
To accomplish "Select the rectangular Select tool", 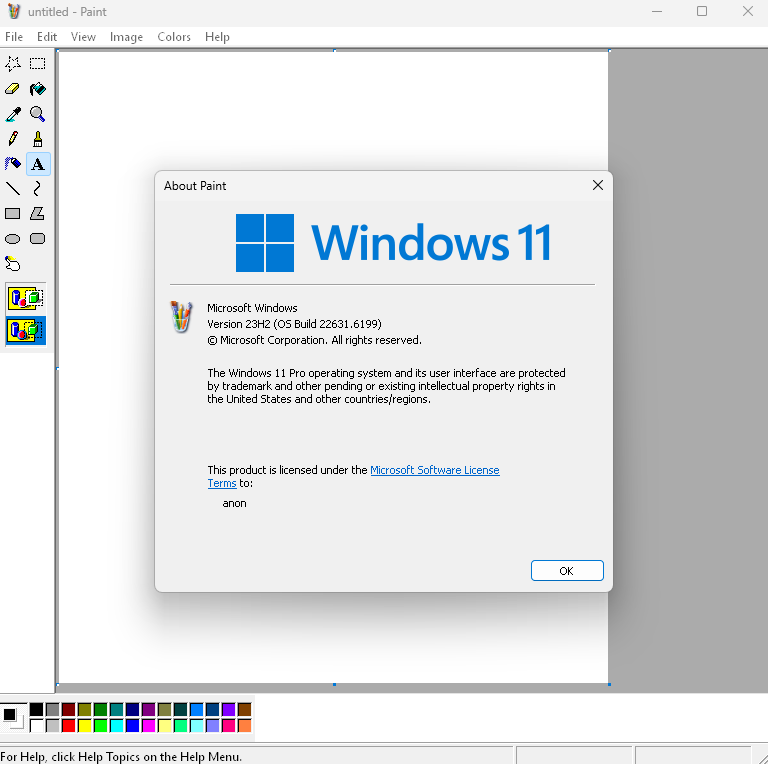I will click(x=38, y=64).
